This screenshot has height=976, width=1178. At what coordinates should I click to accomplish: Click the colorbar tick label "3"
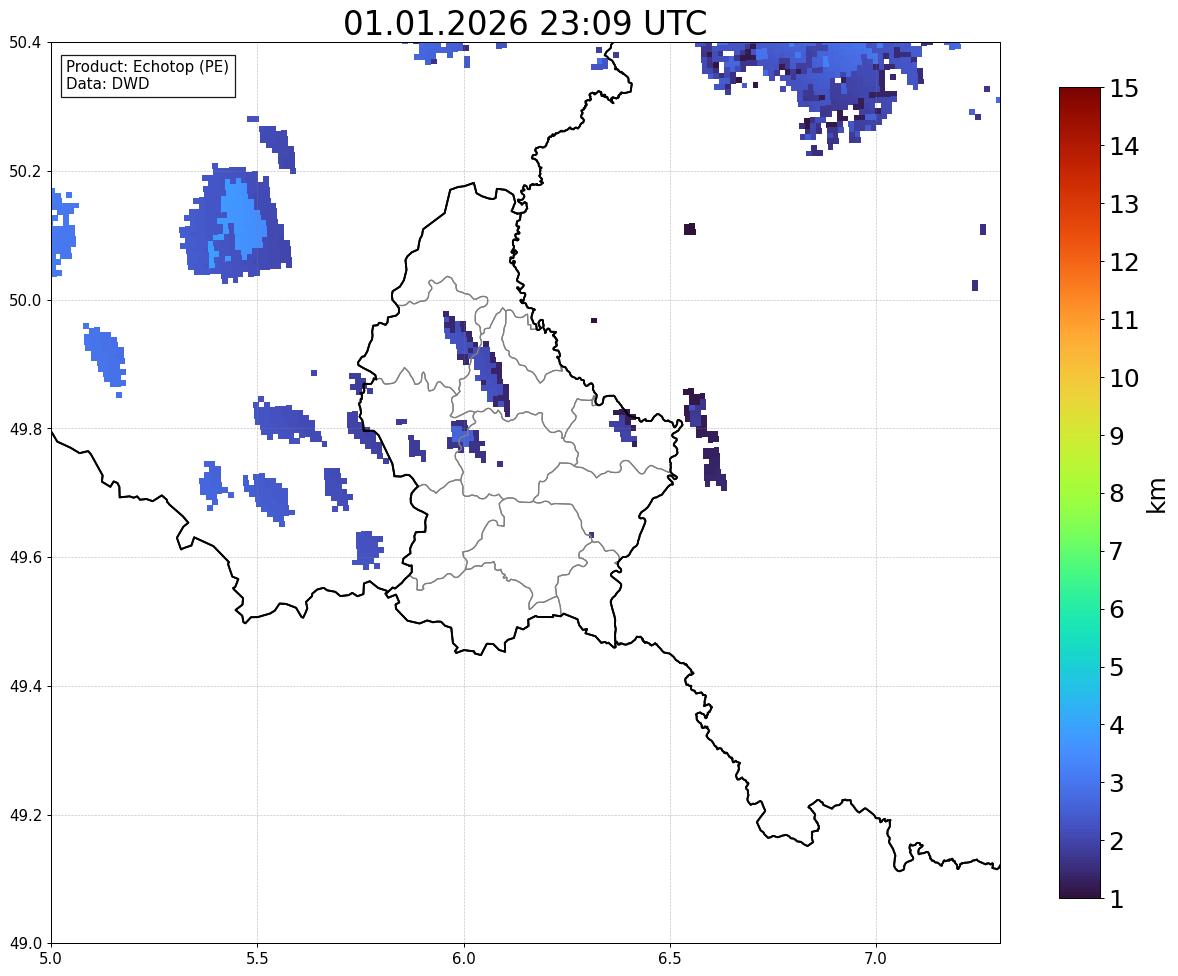(1117, 783)
